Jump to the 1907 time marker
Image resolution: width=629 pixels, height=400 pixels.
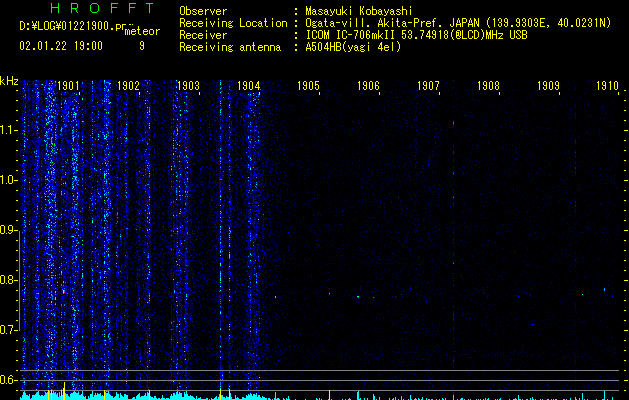coord(428,85)
